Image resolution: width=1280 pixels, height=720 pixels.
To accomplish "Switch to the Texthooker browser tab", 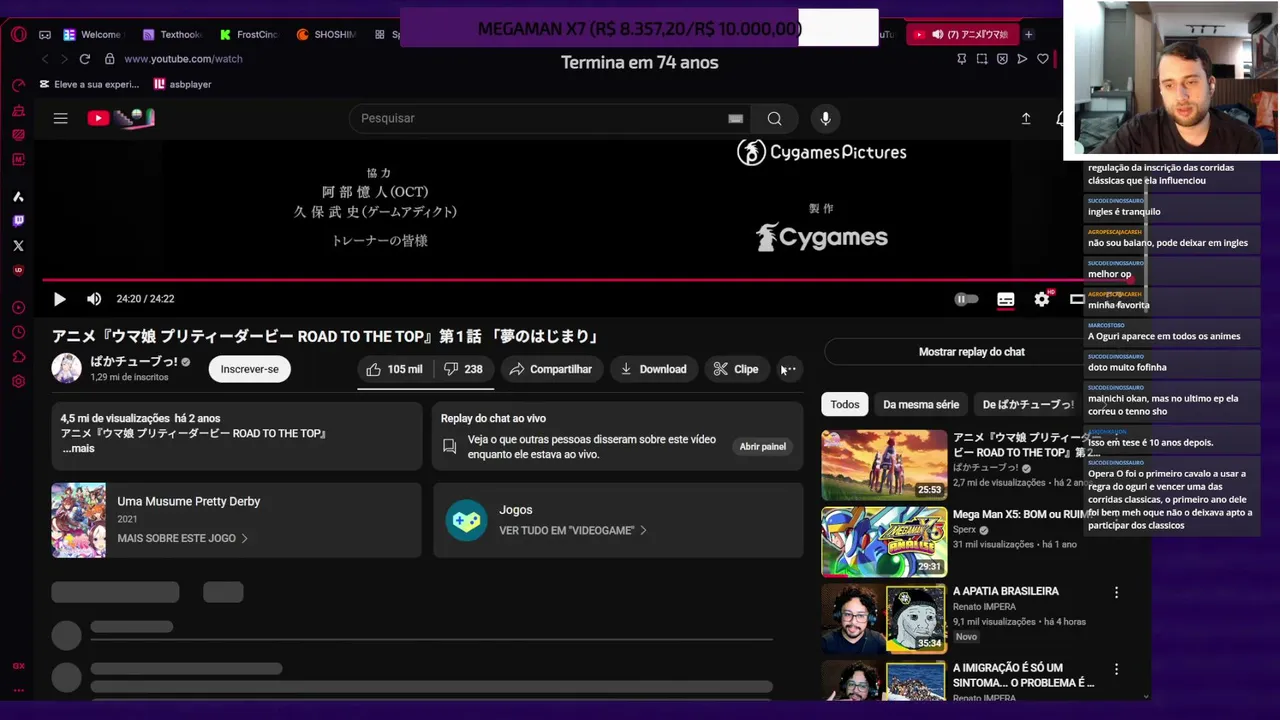I will click(172, 34).
